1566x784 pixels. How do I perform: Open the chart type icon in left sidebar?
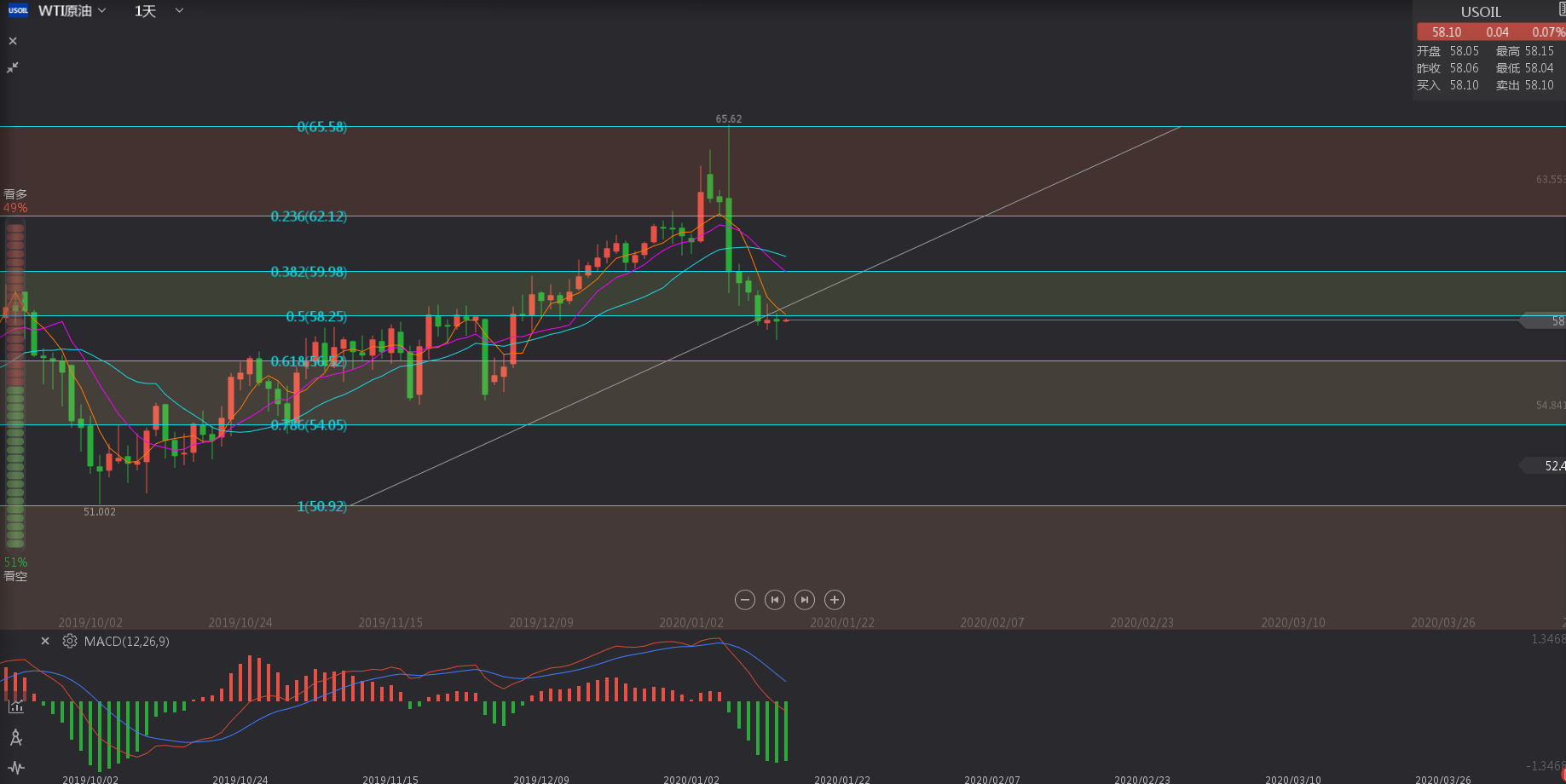pyautogui.click(x=16, y=706)
